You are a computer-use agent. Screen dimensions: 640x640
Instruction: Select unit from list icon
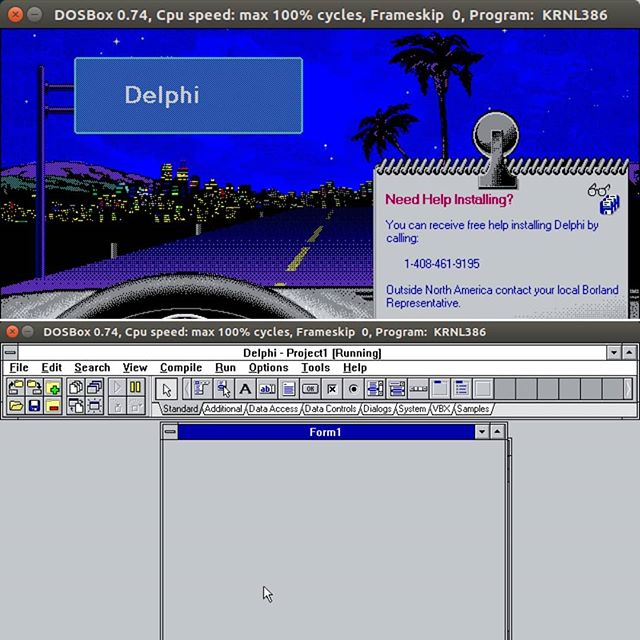click(x=76, y=387)
